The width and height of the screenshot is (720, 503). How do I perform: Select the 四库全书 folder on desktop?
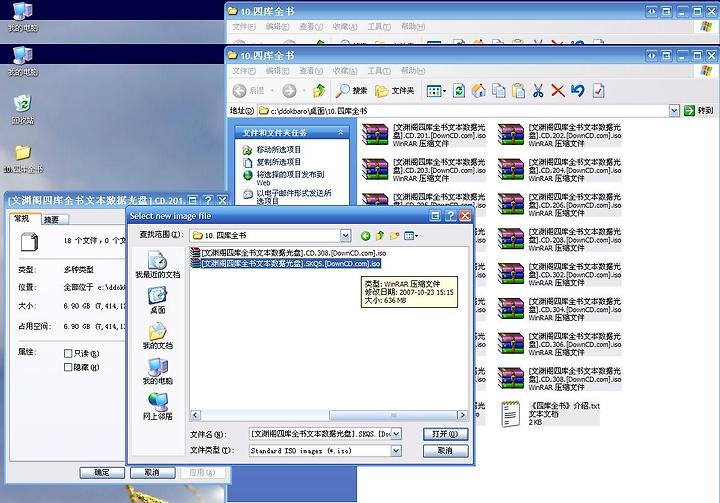pos(22,158)
